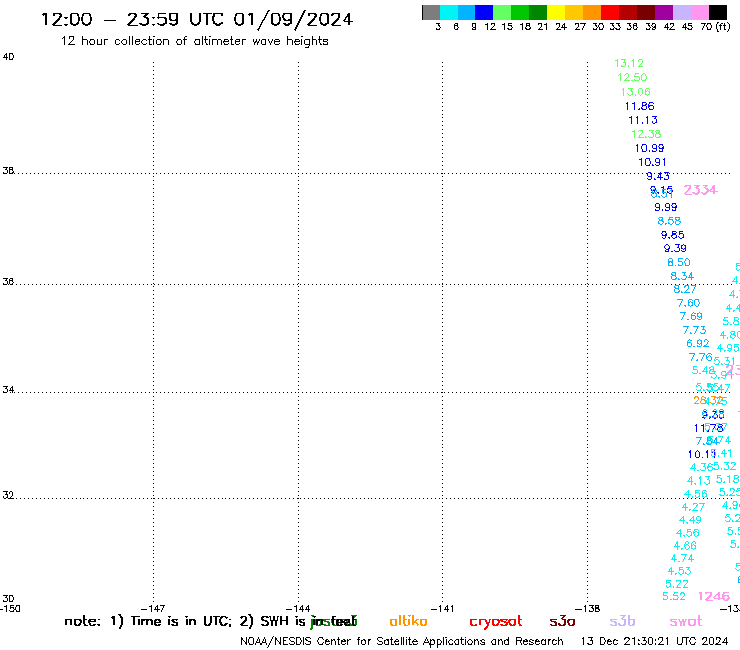Select the 12.50 wave height reading
Viewport: 740px width, 650px height.
tap(632, 77)
